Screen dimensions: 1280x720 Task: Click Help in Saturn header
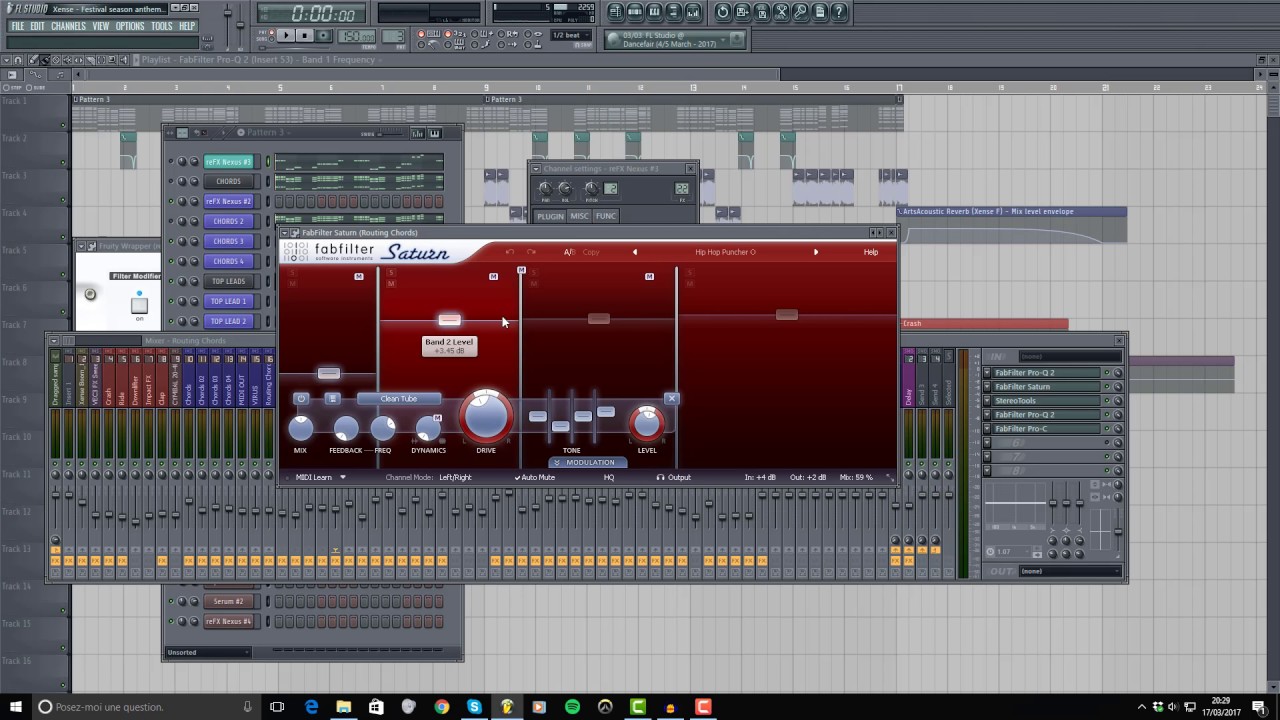[871, 252]
